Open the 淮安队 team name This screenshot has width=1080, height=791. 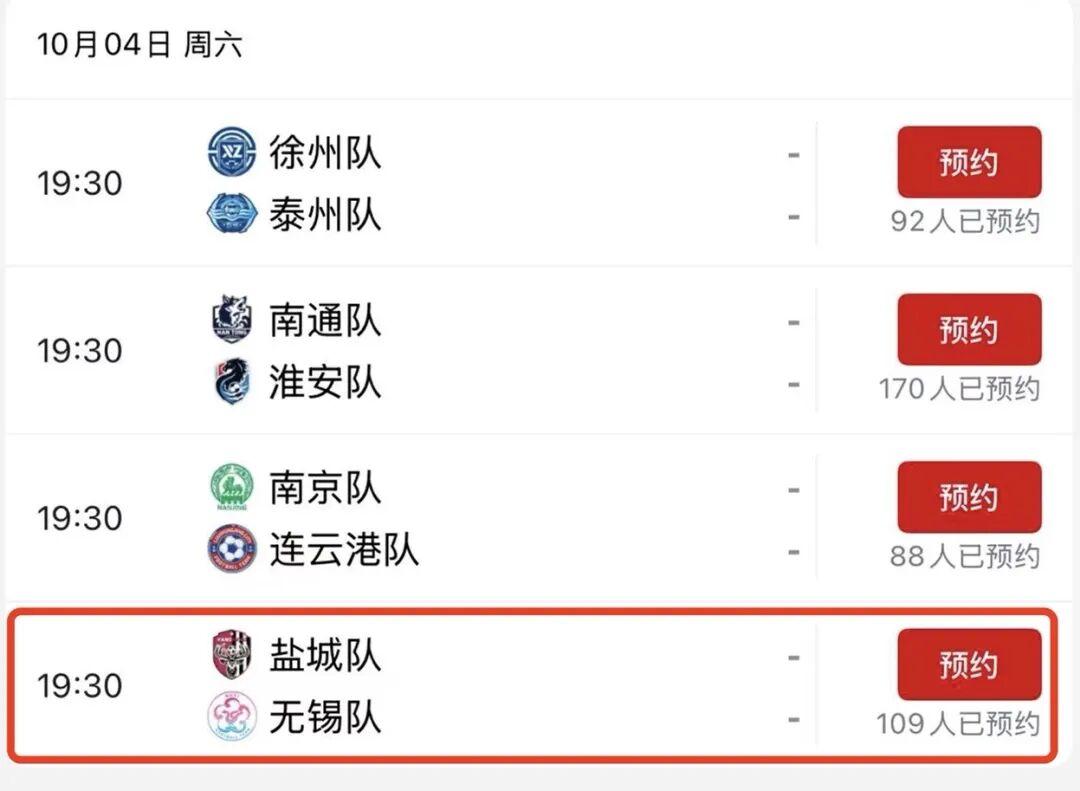point(324,382)
